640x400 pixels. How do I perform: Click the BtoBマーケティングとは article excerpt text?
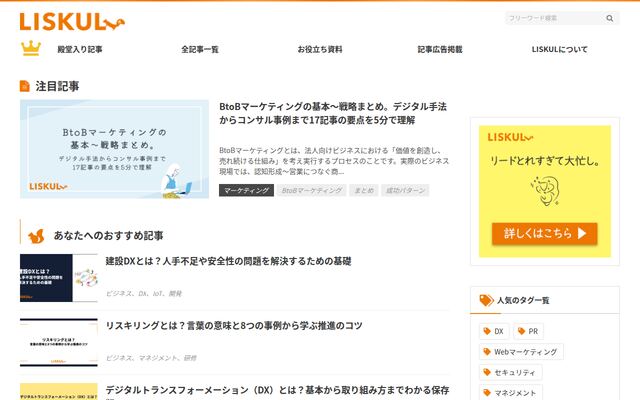[x=334, y=161]
